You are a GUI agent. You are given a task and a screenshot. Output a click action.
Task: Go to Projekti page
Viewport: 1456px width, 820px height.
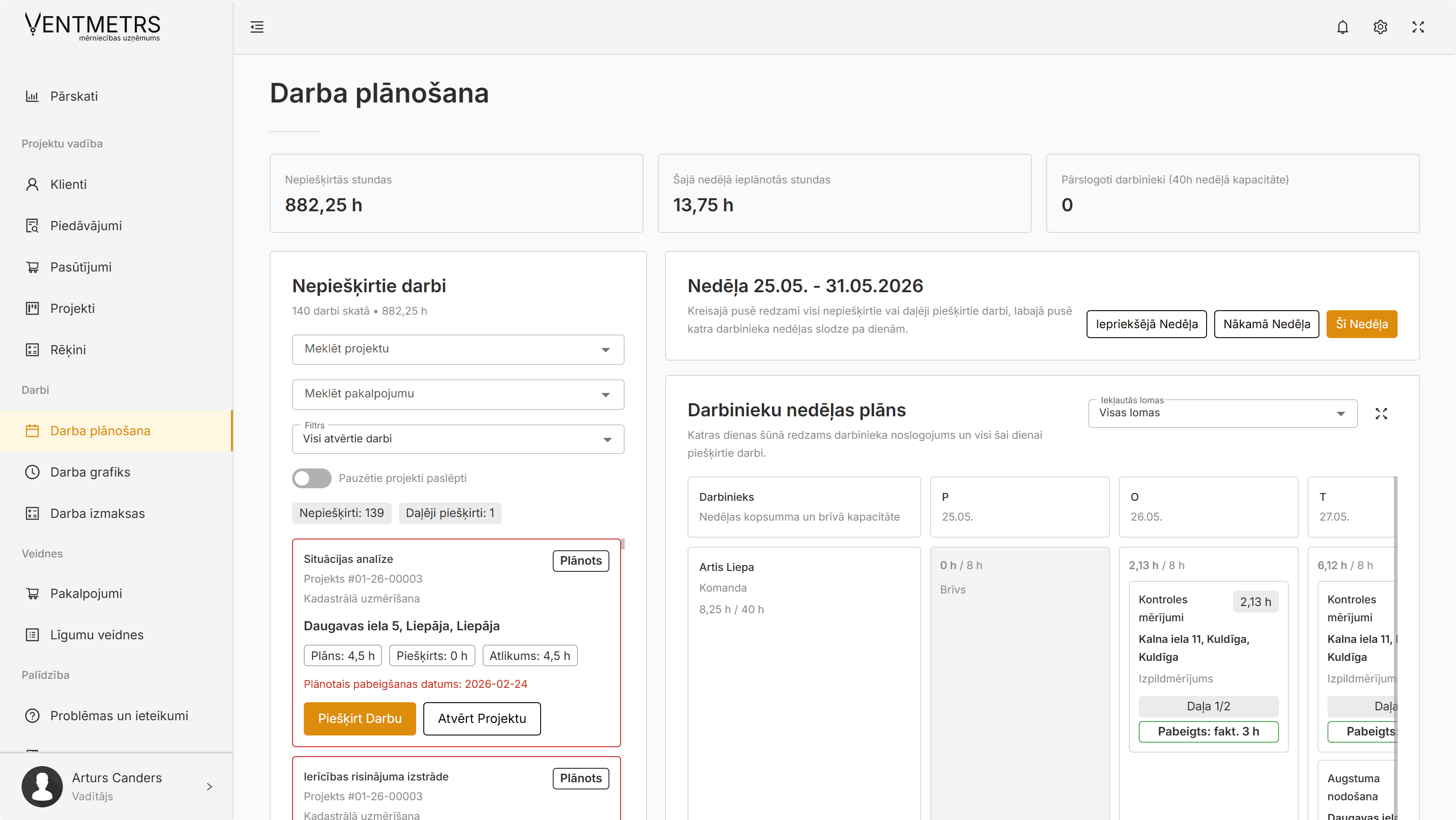116,308
